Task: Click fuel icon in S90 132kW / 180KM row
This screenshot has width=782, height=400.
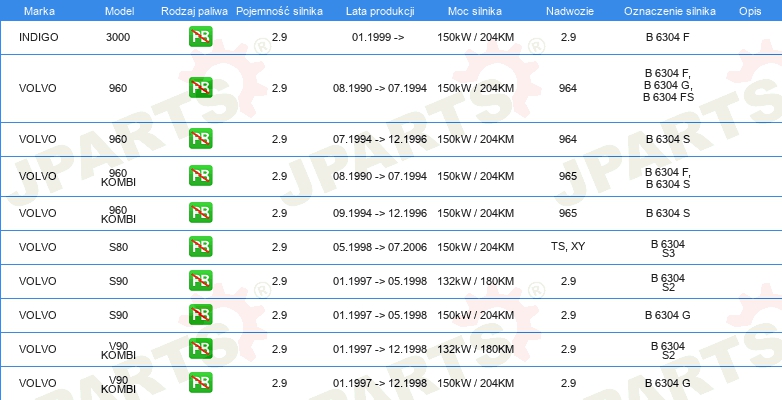Action: pyautogui.click(x=200, y=281)
